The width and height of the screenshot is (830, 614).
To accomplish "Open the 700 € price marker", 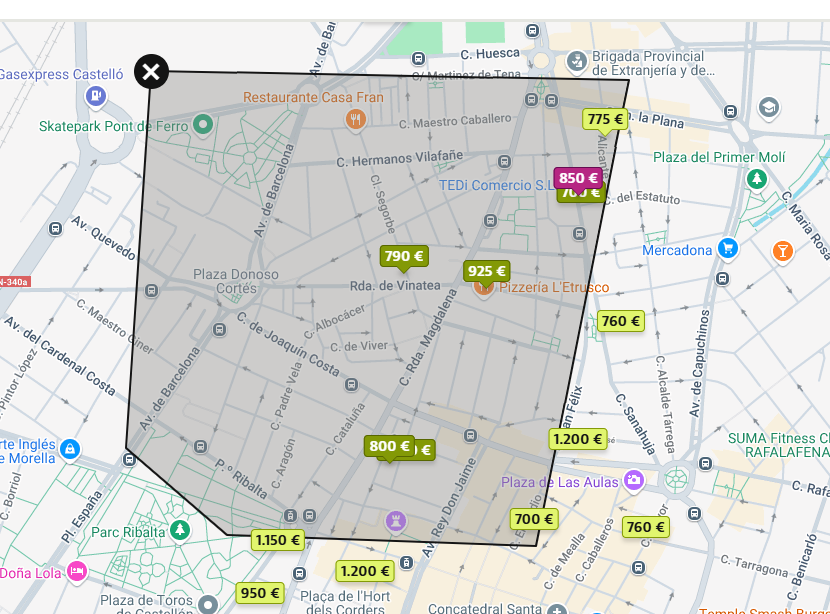I will click(x=533, y=519).
